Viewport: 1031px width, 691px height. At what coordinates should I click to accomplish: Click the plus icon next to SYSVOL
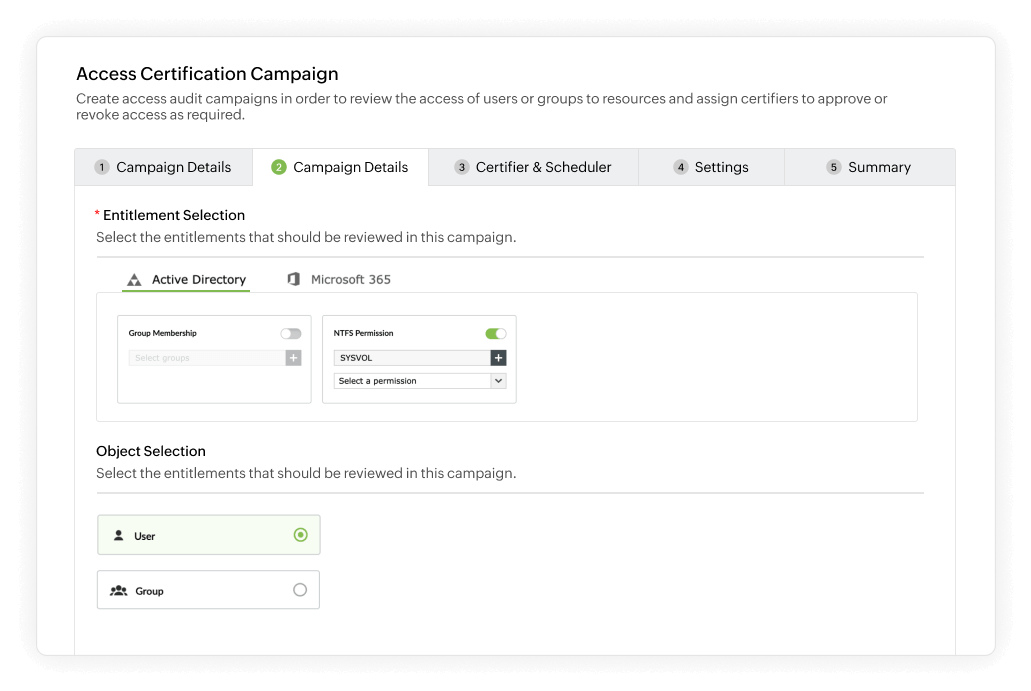(498, 357)
